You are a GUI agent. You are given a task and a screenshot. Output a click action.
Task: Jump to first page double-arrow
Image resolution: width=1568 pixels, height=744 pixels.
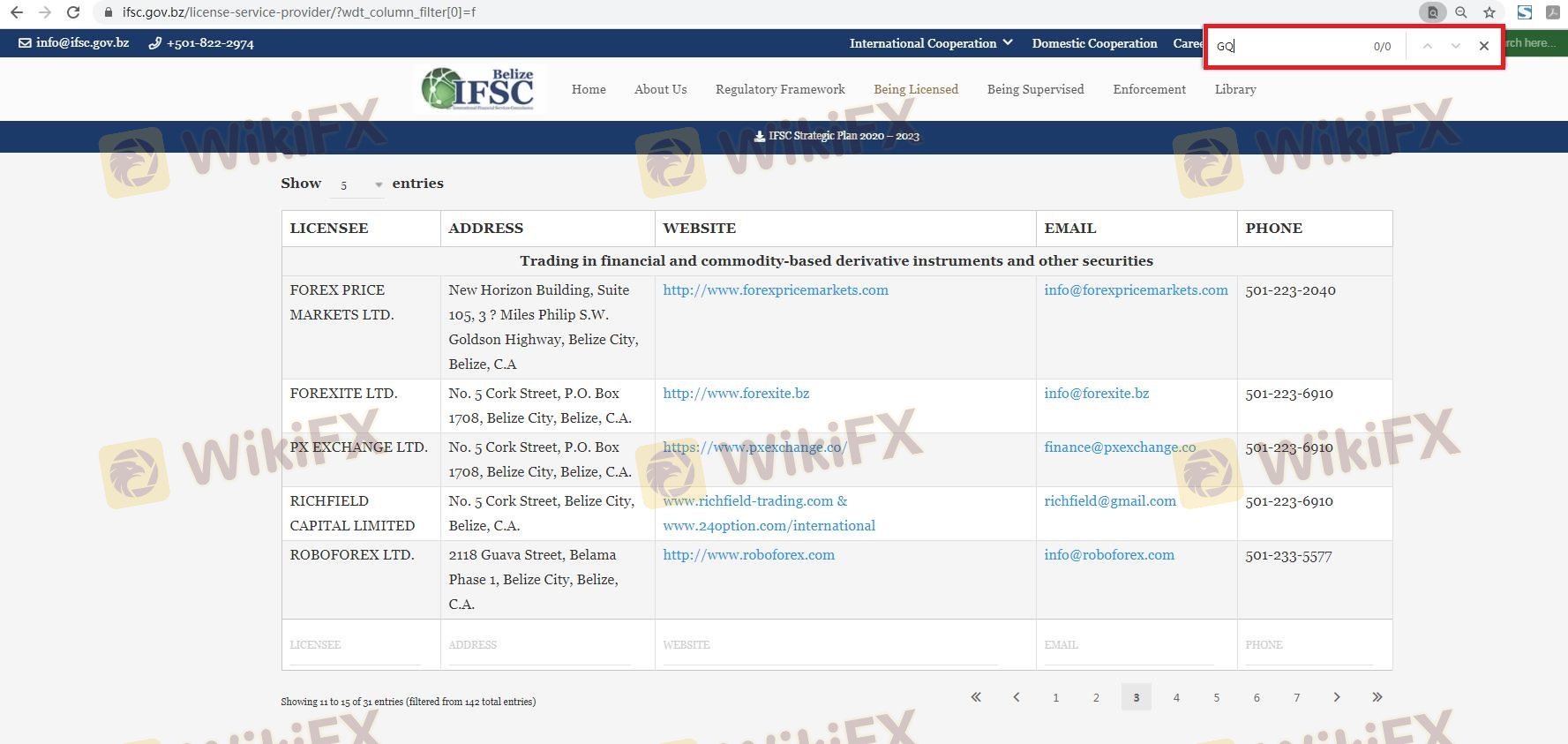[975, 697]
